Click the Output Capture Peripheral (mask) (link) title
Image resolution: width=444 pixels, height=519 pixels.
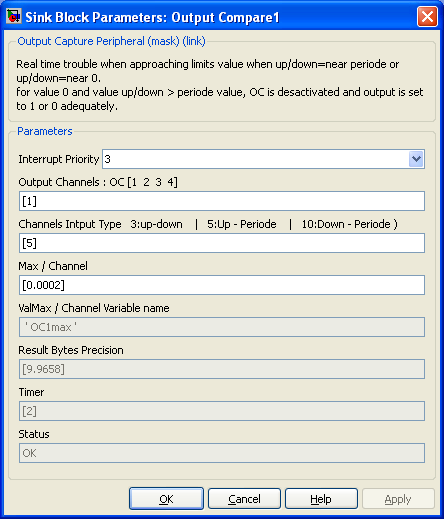pyautogui.click(x=111, y=41)
